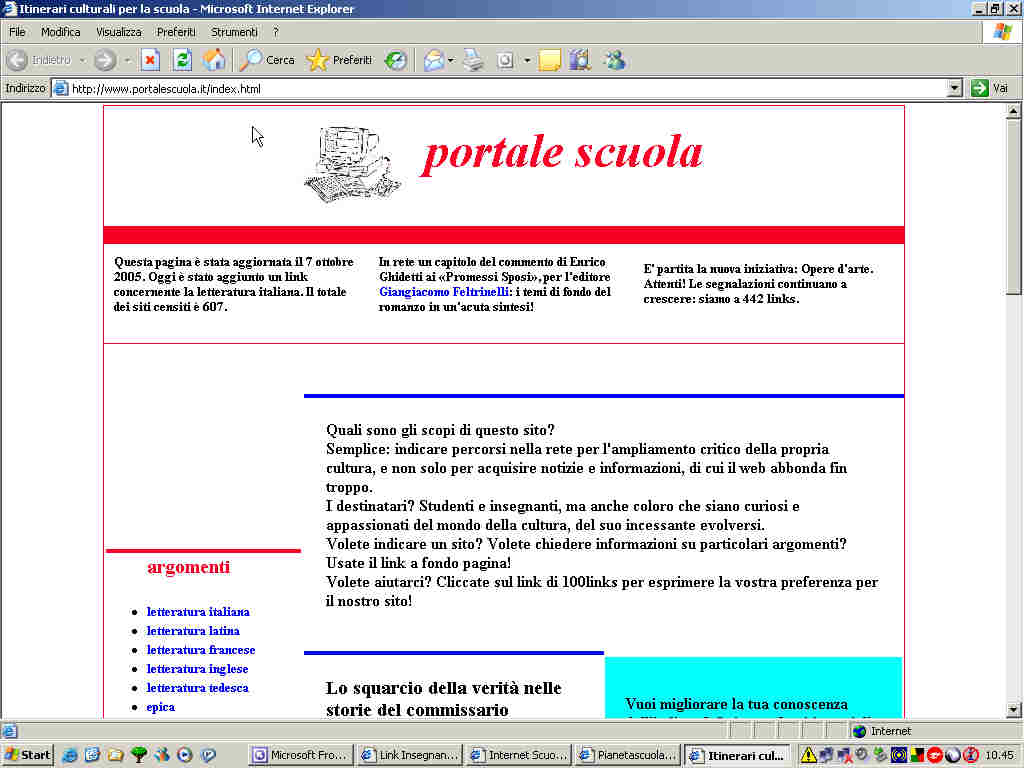
Task: Click the Research book toolbar icon
Action: [x=580, y=60]
